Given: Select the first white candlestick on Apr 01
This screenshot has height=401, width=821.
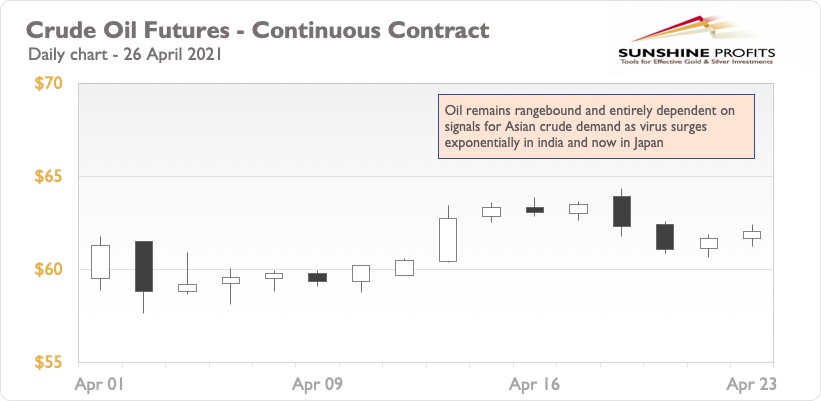Looking at the screenshot, I should [x=100, y=262].
